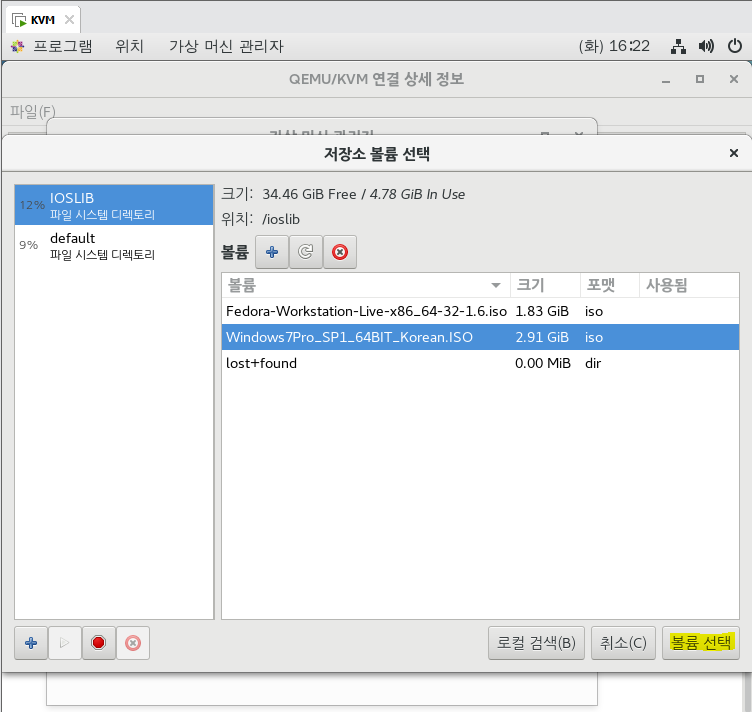Image resolution: width=752 pixels, height=712 pixels.
Task: Close the KVM tab
Action: point(70,20)
